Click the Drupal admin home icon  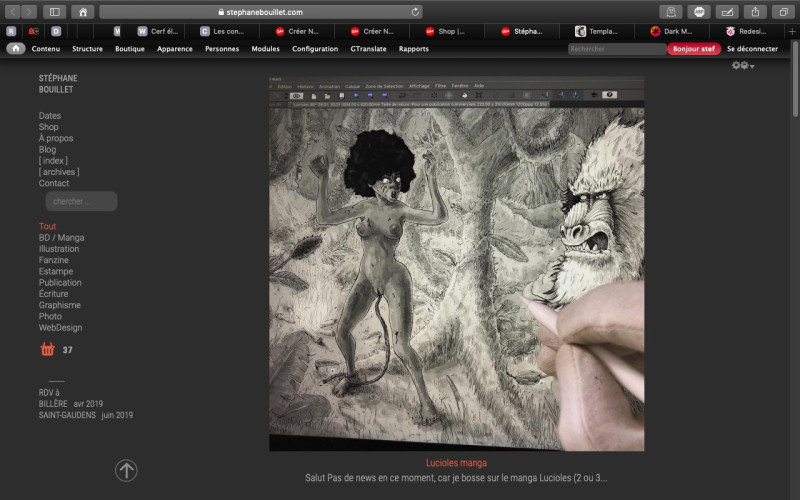point(16,48)
